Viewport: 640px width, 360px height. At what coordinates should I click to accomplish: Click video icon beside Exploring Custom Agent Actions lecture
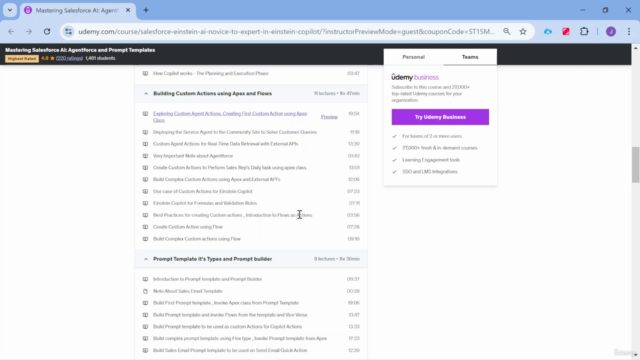[x=145, y=114]
